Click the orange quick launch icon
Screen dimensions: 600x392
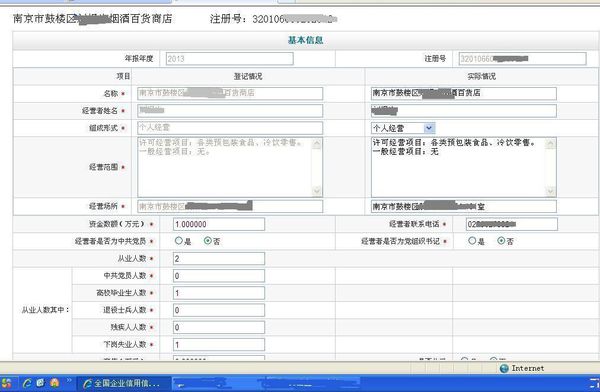point(54,383)
